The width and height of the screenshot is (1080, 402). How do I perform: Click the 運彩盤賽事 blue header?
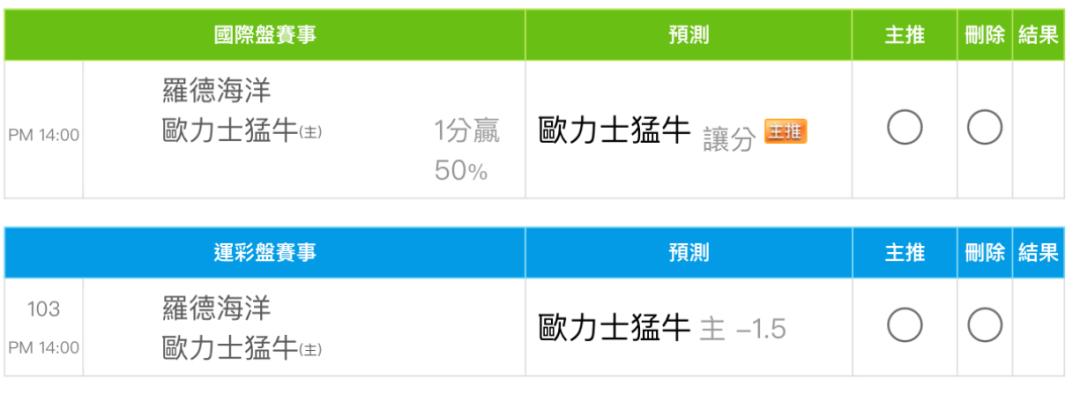[x=265, y=253]
